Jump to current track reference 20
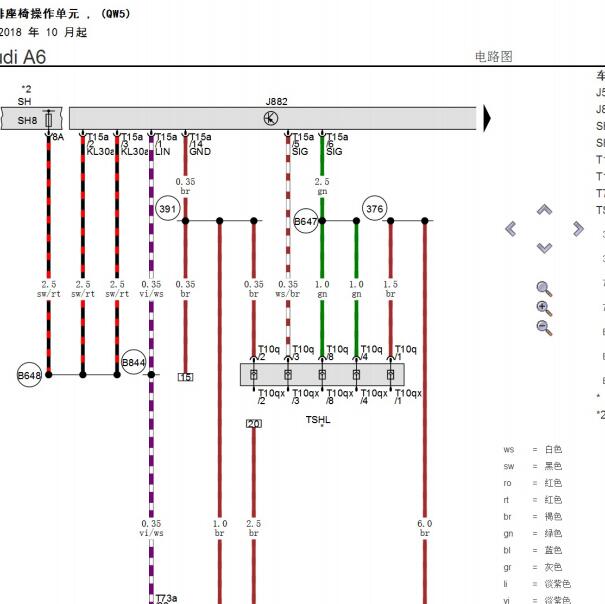Viewport: 605px width, 604px height. tap(254, 424)
